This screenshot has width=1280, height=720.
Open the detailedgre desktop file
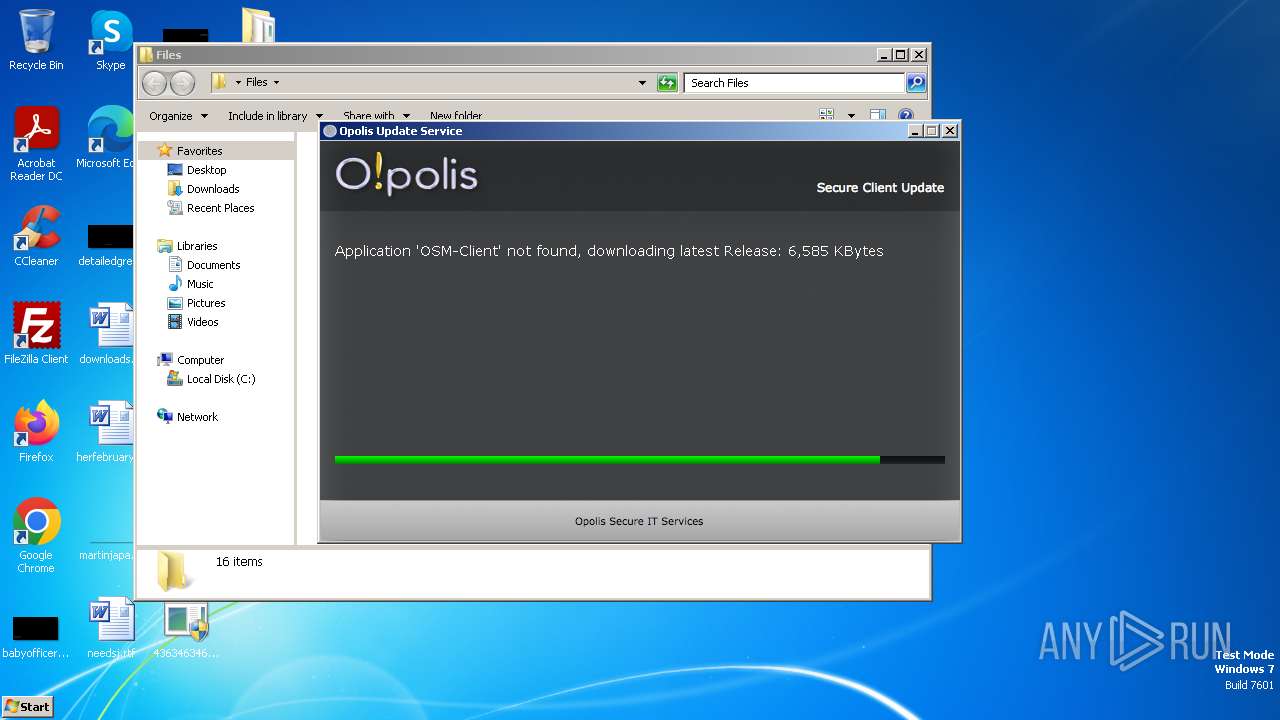click(108, 246)
